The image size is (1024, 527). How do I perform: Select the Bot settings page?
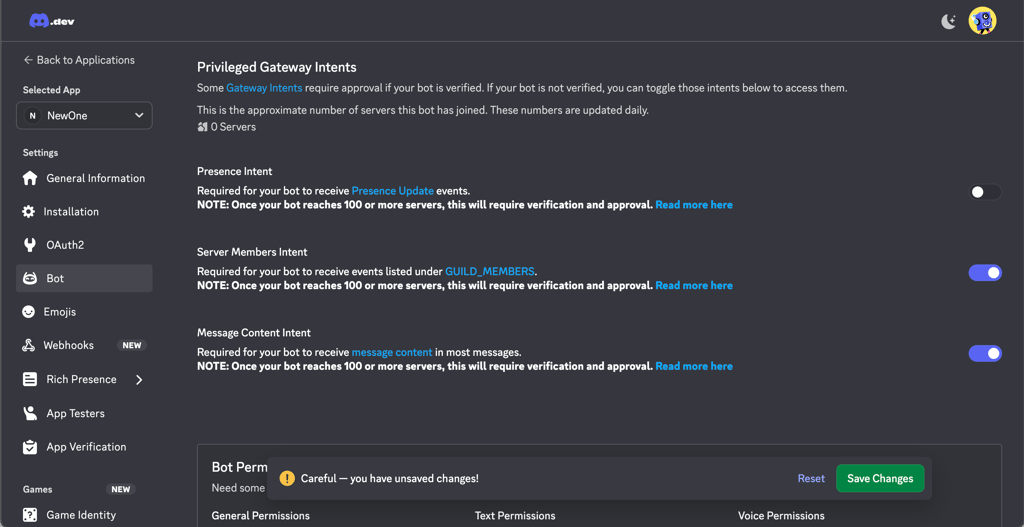click(x=84, y=278)
